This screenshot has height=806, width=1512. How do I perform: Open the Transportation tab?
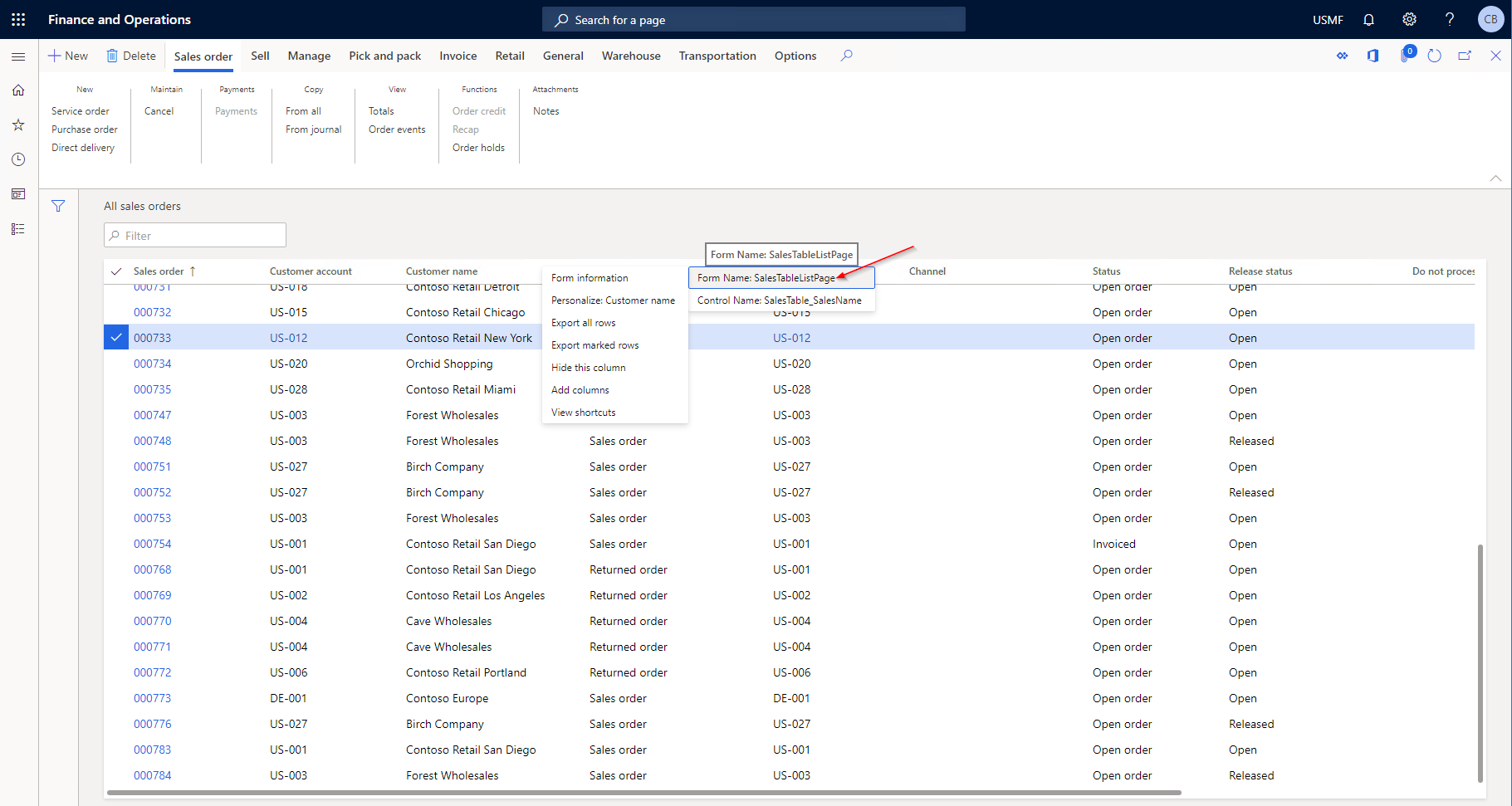pyautogui.click(x=717, y=56)
